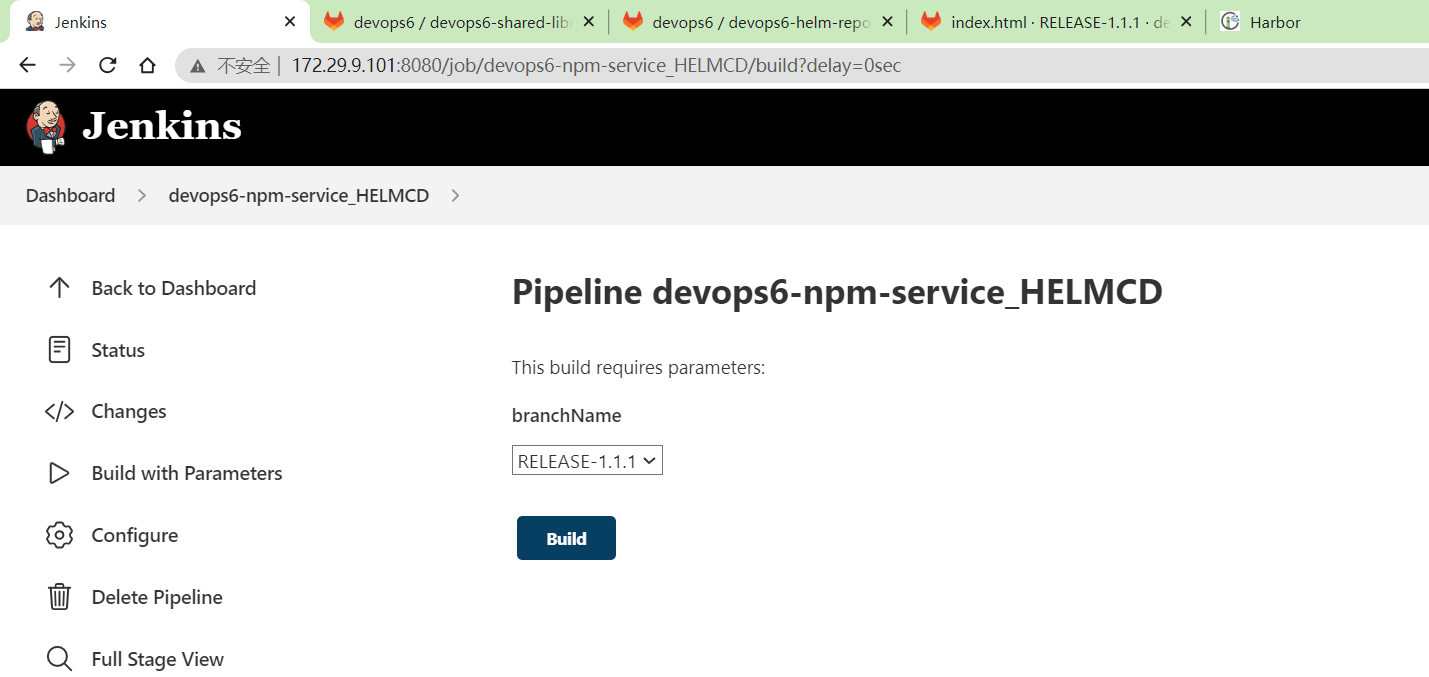Click the browser forward arrow
This screenshot has width=1429, height=677.
pyautogui.click(x=67, y=65)
